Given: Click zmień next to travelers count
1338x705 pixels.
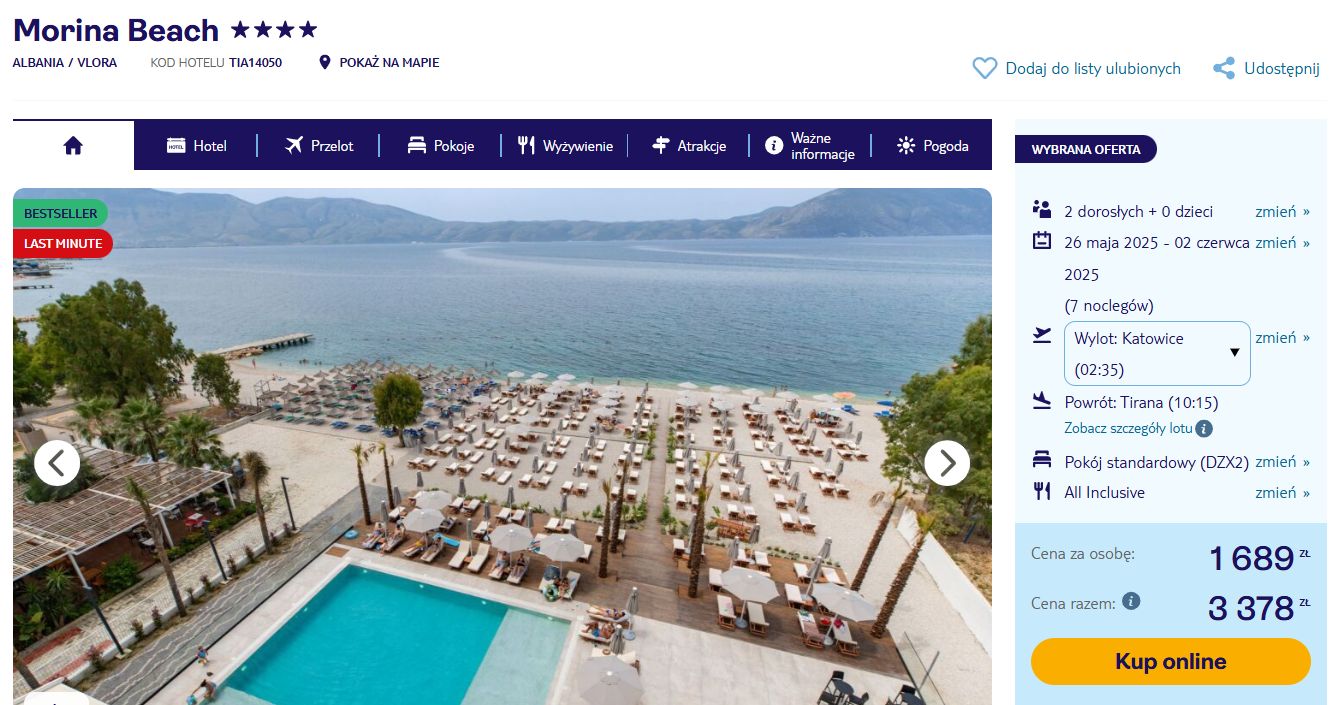Looking at the screenshot, I should (x=1282, y=212).
